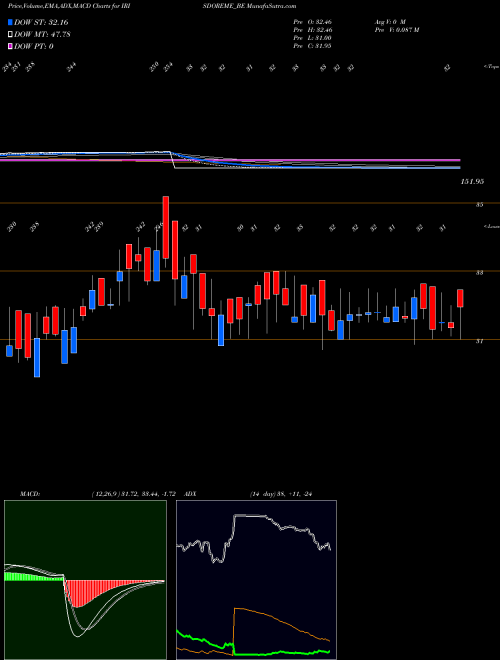
Task: Select the 'Pre H: 32.46' value
Action: point(313,30)
